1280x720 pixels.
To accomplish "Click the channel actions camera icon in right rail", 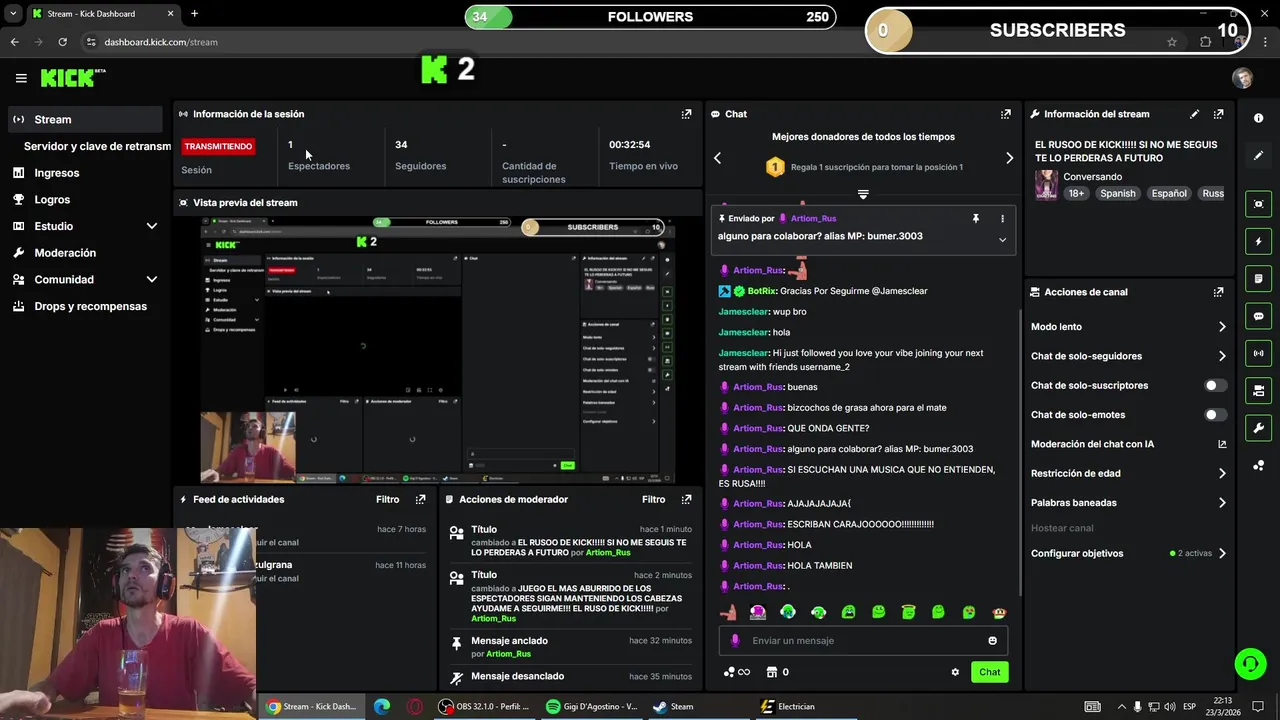I will pyautogui.click(x=1258, y=390).
